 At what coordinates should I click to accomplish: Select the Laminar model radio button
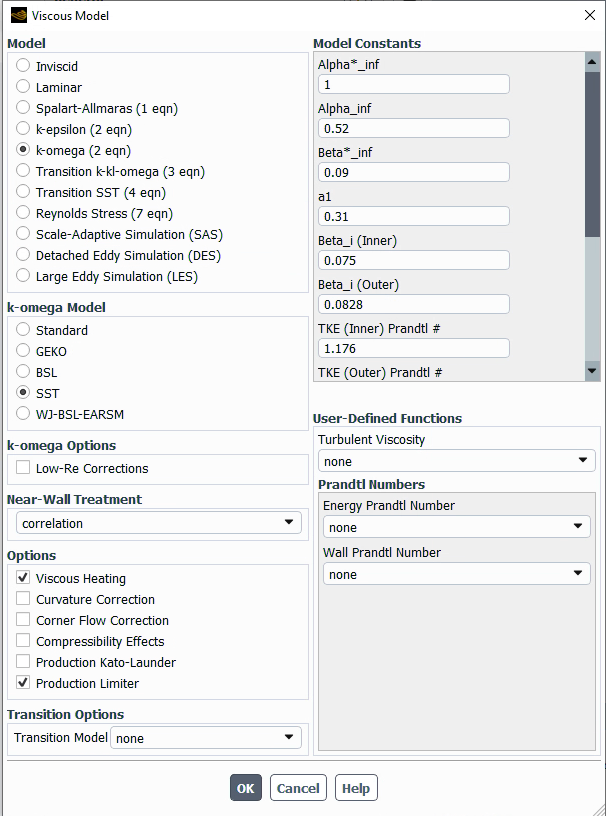click(23, 87)
